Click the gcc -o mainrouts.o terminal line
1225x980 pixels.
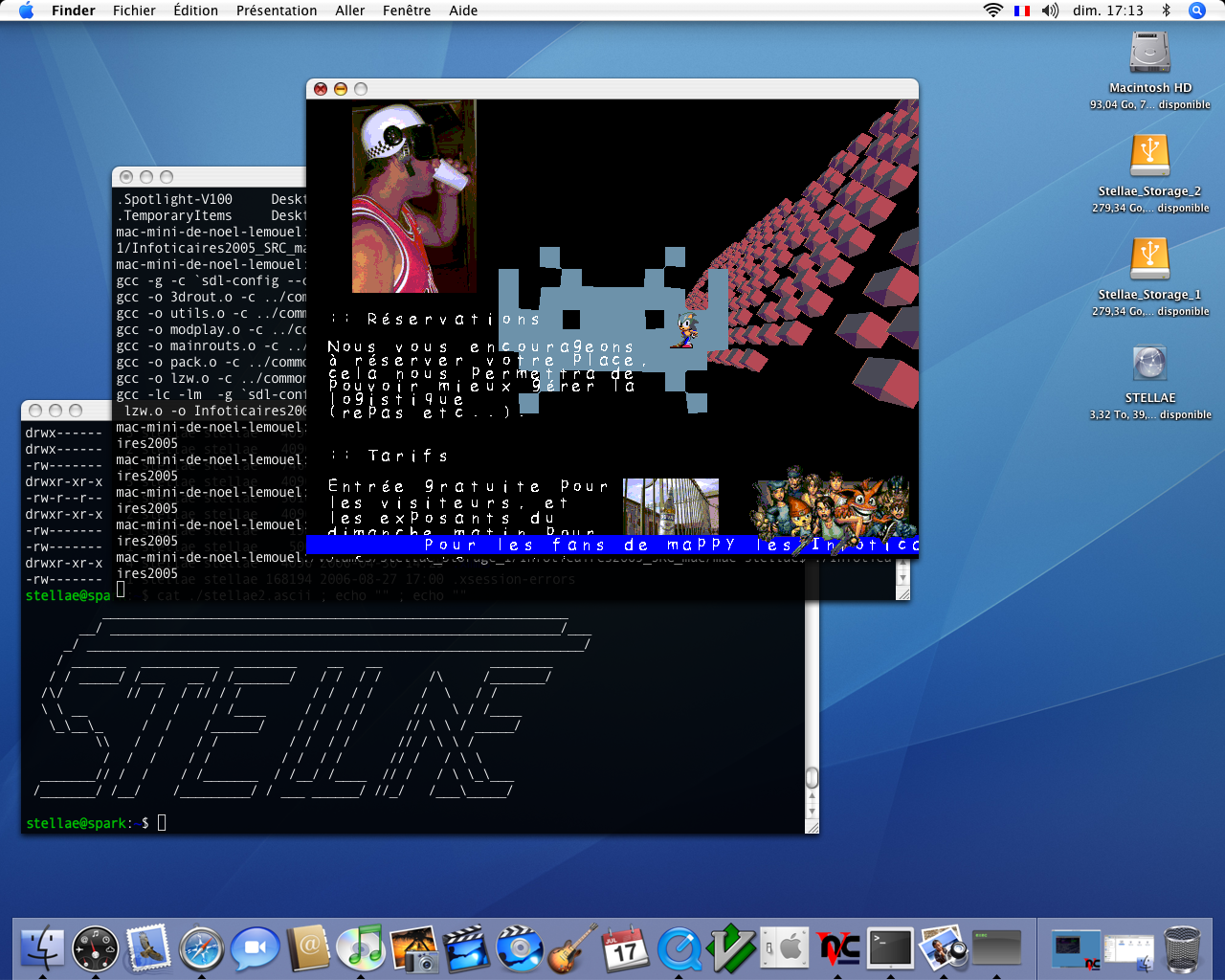coord(211,345)
